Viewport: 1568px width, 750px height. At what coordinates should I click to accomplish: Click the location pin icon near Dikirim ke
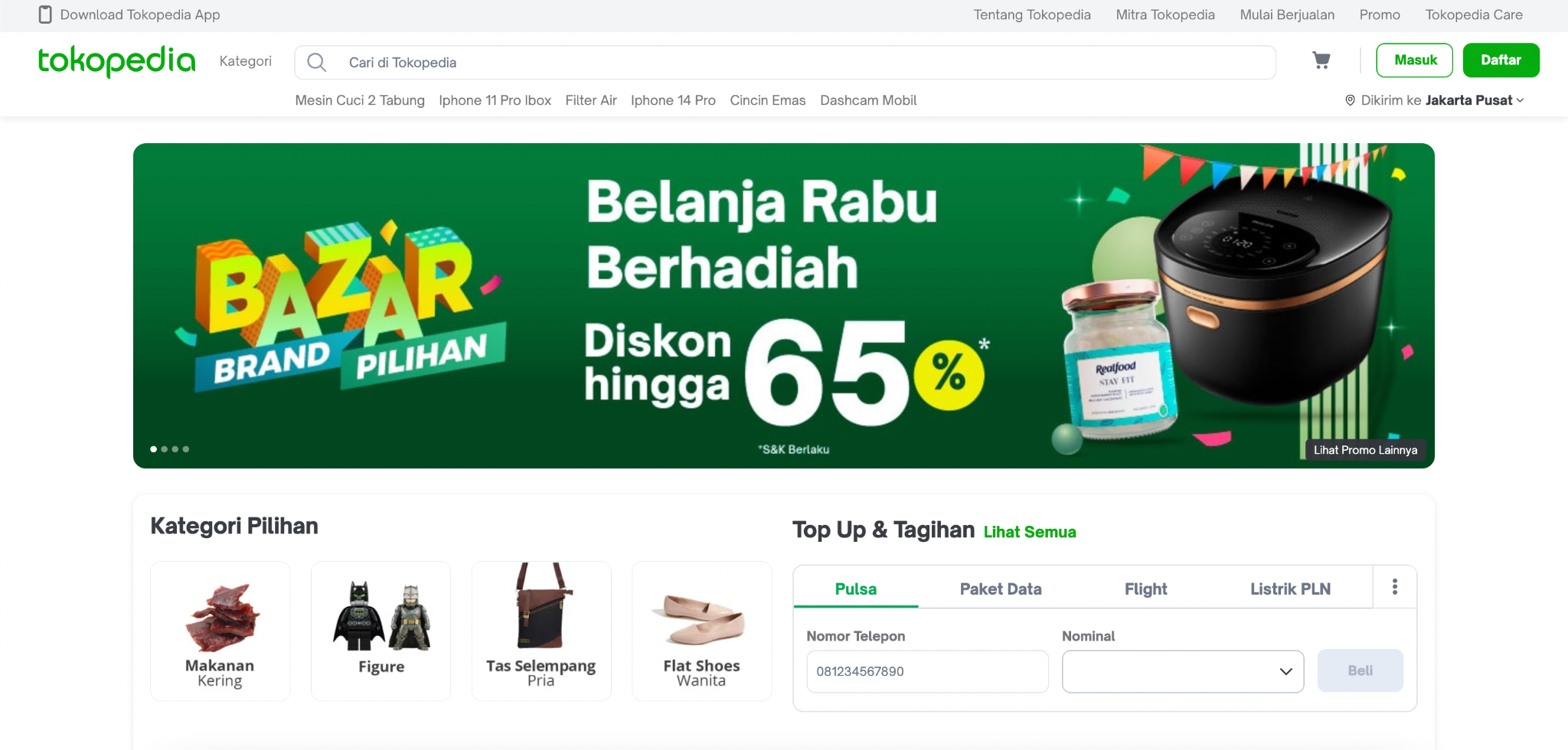pyautogui.click(x=1350, y=100)
